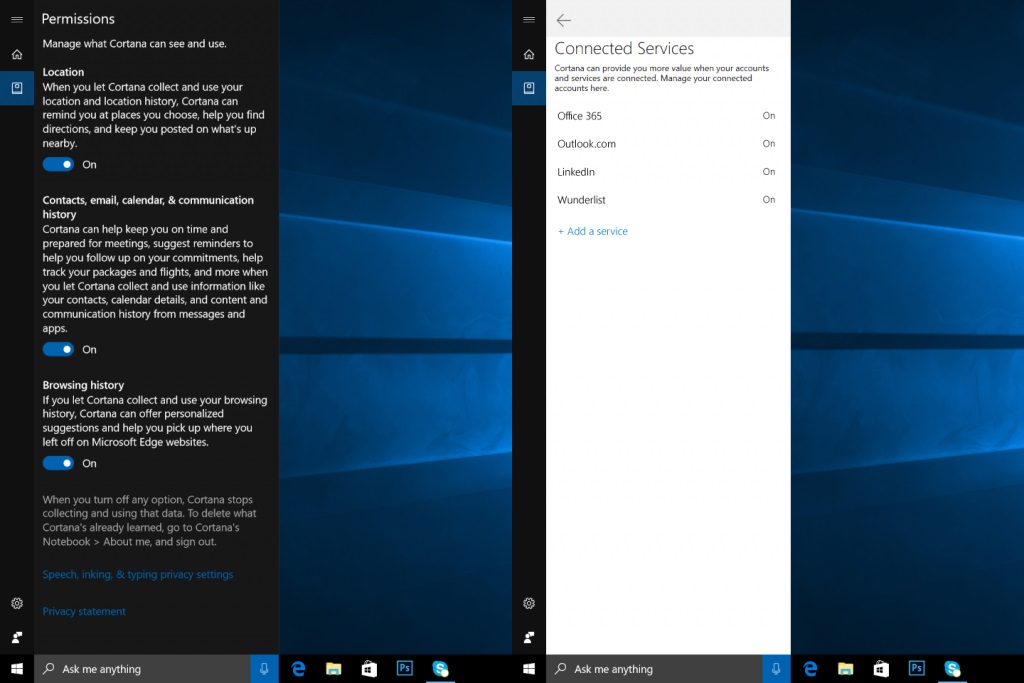Turn off the Location toggle

click(58, 164)
